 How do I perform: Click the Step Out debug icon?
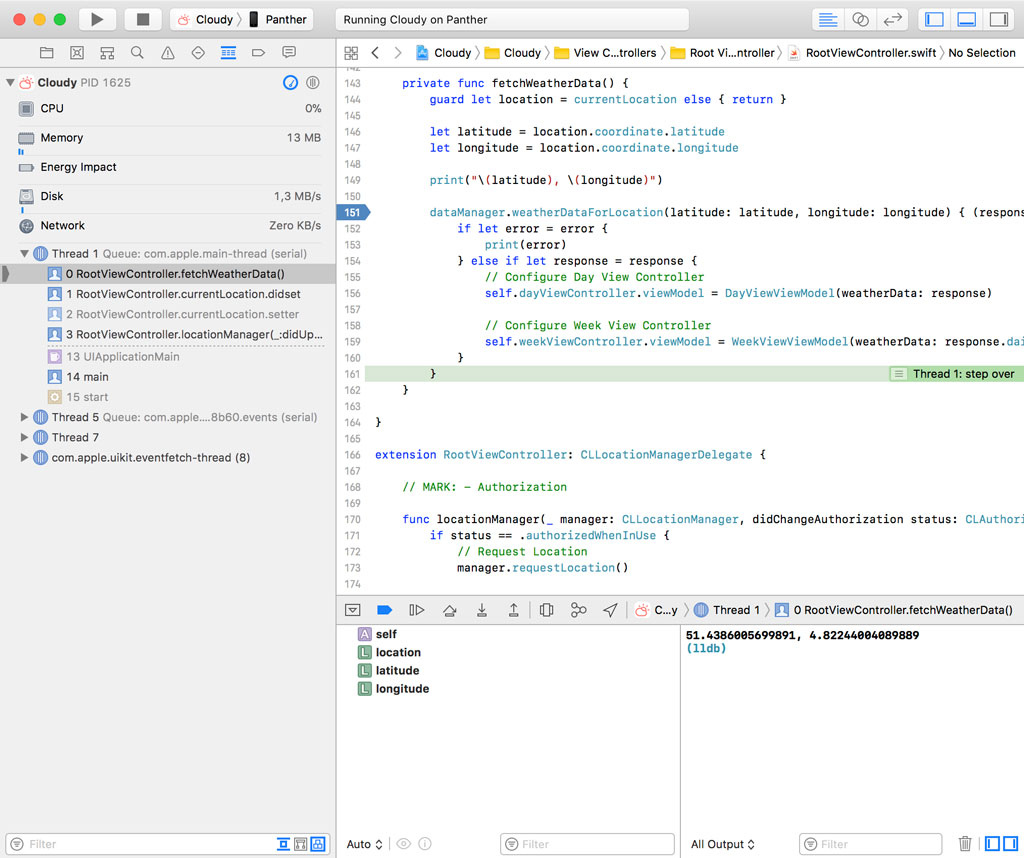pyautogui.click(x=514, y=610)
